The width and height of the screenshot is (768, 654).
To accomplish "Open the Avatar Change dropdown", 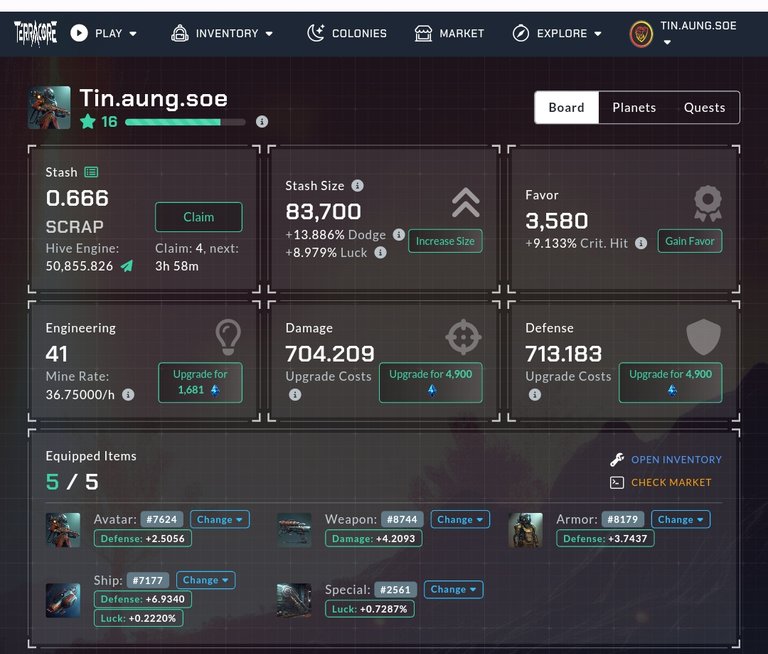I will (x=219, y=519).
